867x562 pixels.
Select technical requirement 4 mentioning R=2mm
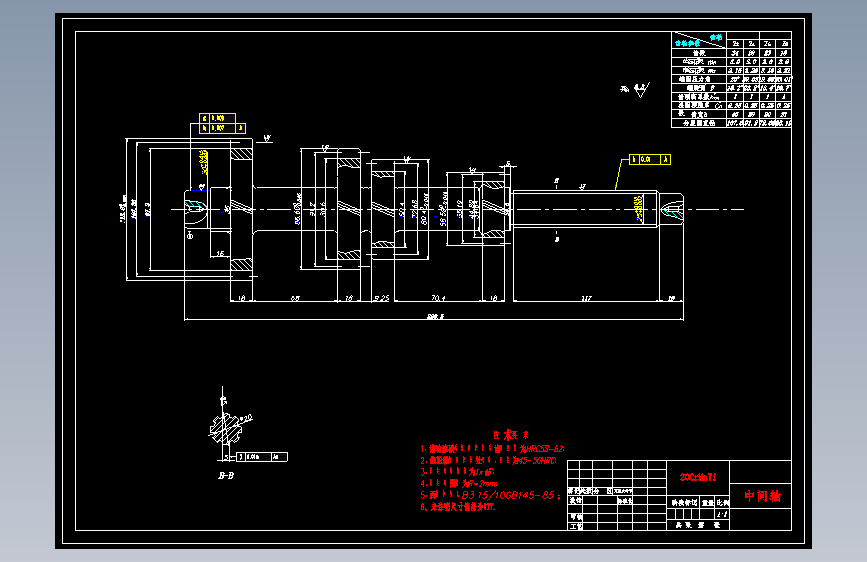(x=459, y=483)
